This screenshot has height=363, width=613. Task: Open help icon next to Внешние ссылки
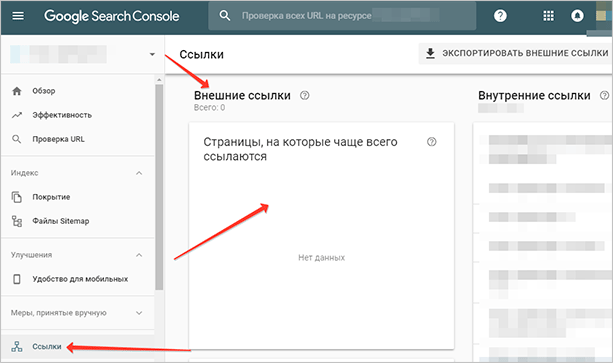pyautogui.click(x=305, y=95)
